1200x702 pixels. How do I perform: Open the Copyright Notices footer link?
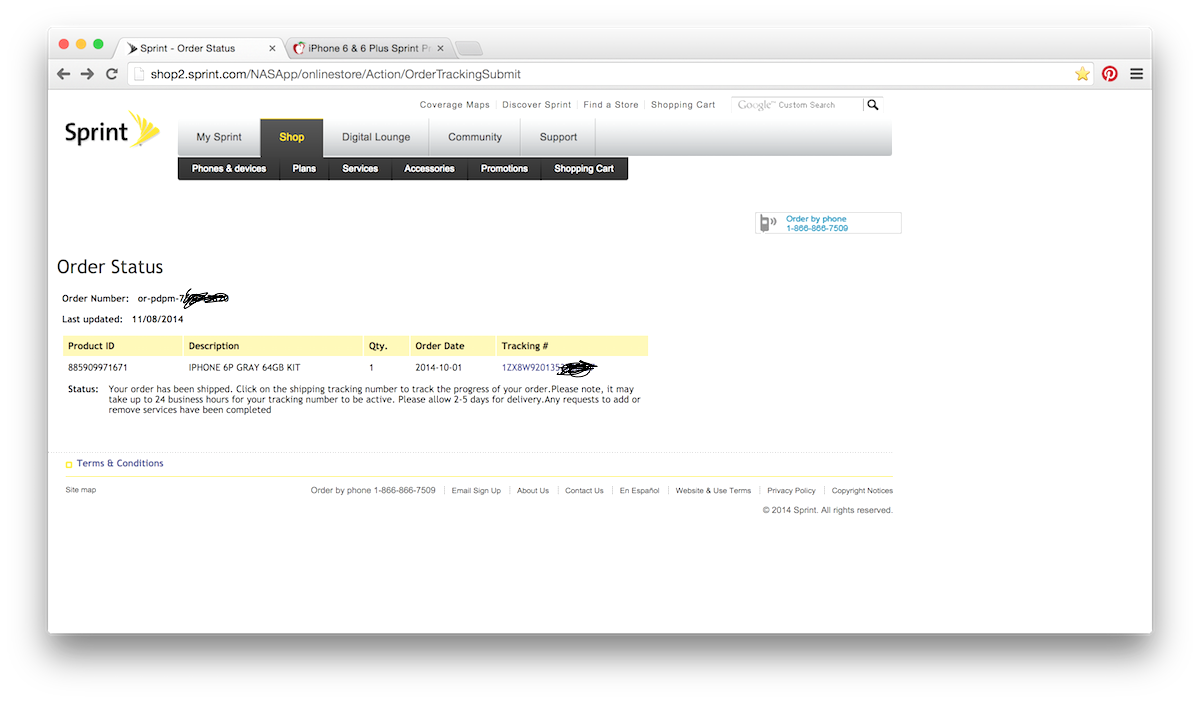pyautogui.click(x=862, y=491)
